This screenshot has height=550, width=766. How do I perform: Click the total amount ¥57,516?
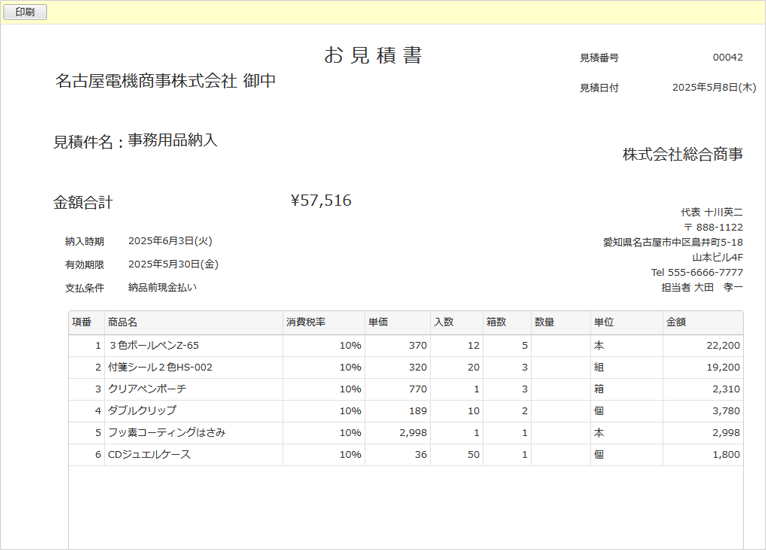[320, 200]
